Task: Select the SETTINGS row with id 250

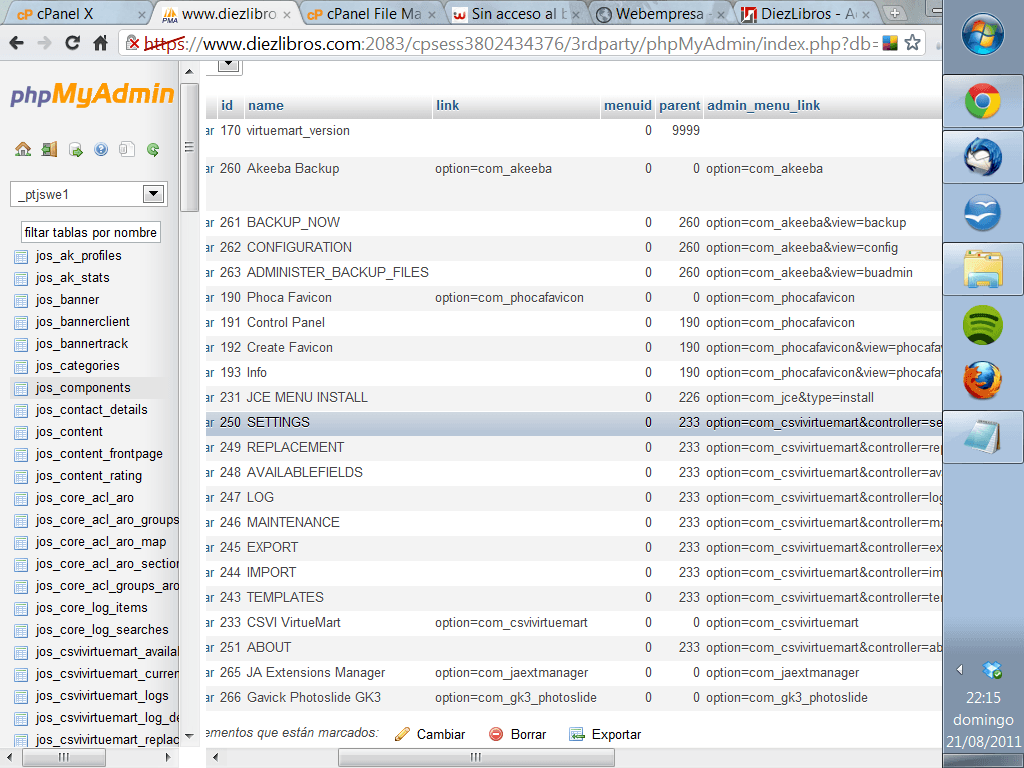Action: (x=573, y=423)
